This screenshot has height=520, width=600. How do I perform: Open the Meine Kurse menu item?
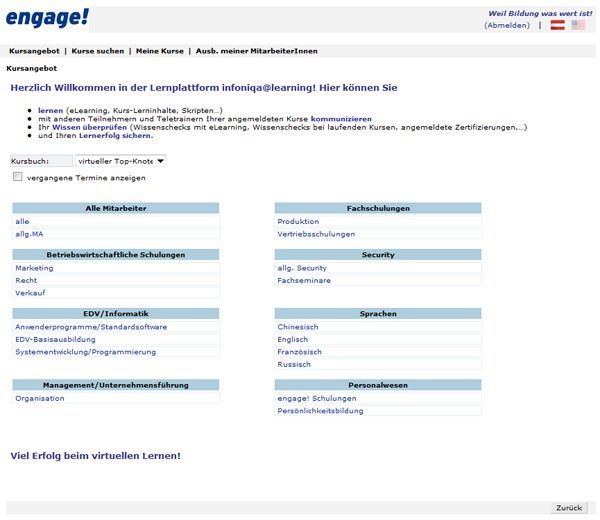(160, 51)
